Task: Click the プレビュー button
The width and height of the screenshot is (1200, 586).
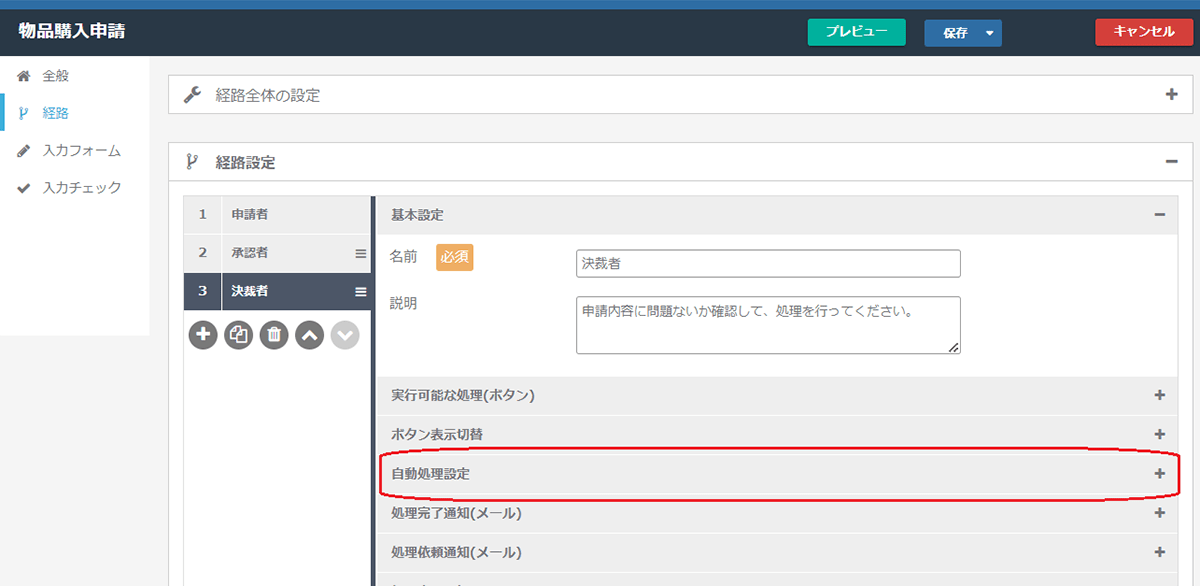Action: coord(856,32)
